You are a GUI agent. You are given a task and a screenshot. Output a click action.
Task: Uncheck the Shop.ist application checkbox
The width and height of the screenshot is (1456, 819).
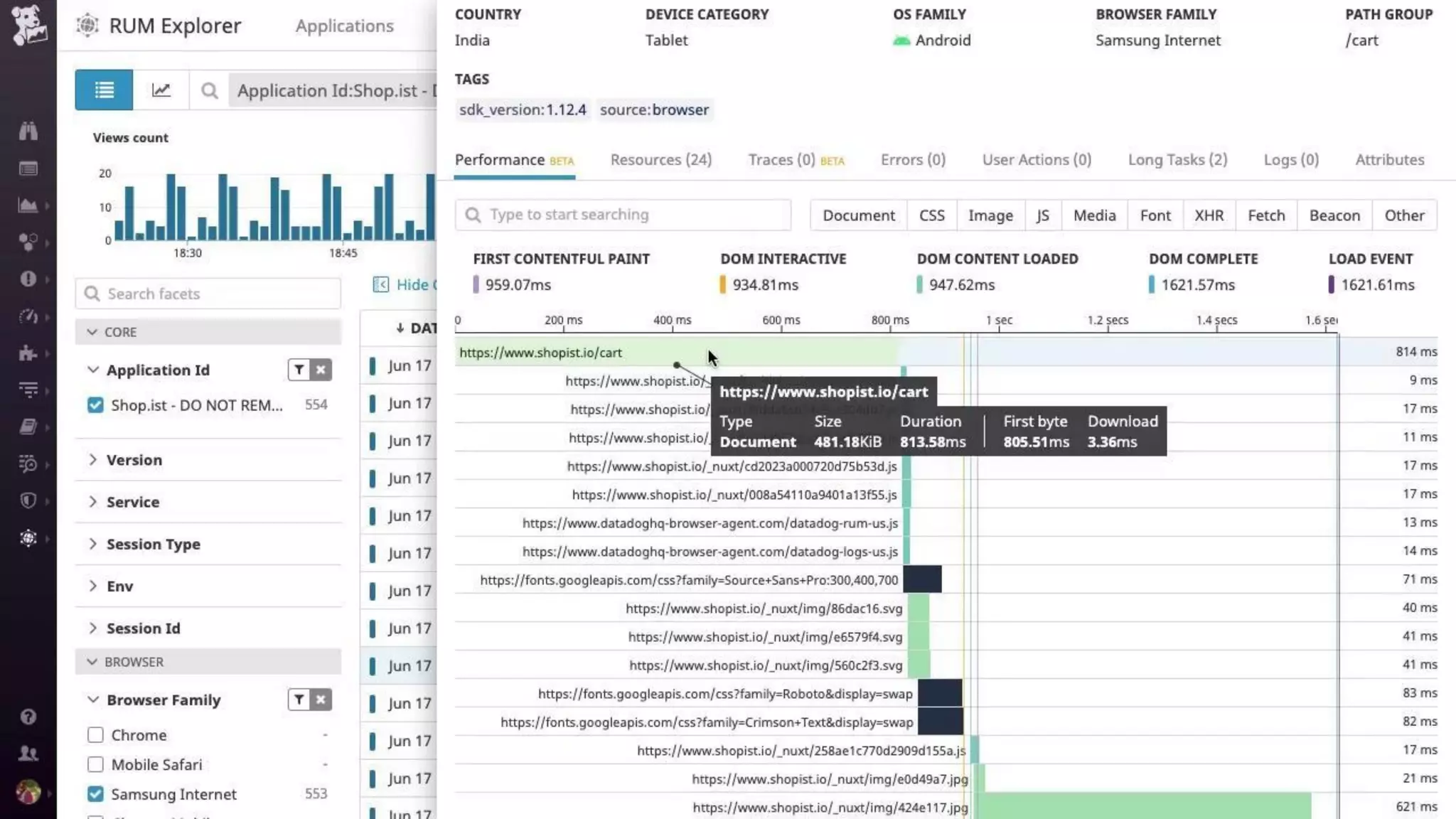click(95, 405)
